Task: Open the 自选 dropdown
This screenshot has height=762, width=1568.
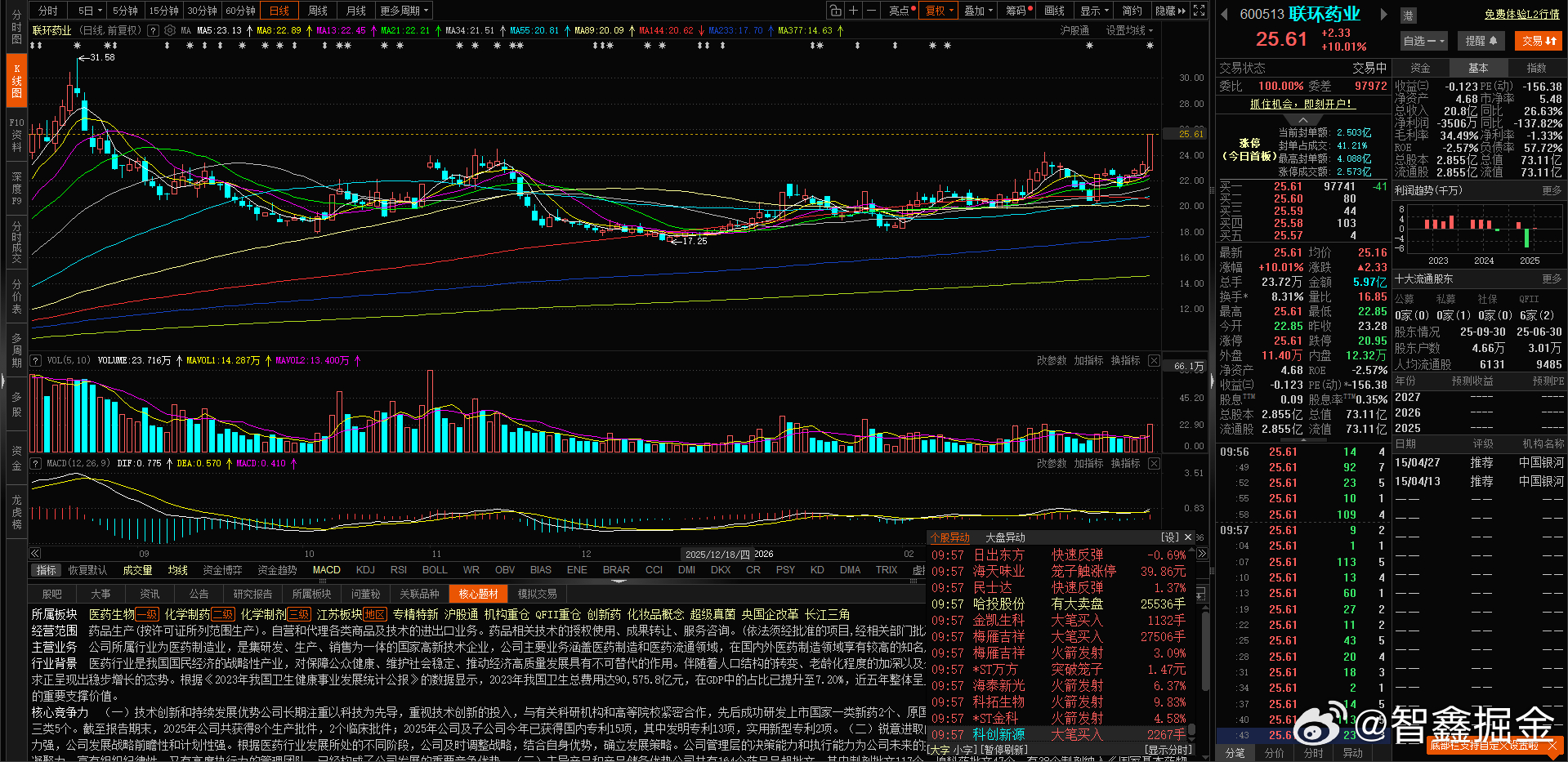Action: (1423, 41)
